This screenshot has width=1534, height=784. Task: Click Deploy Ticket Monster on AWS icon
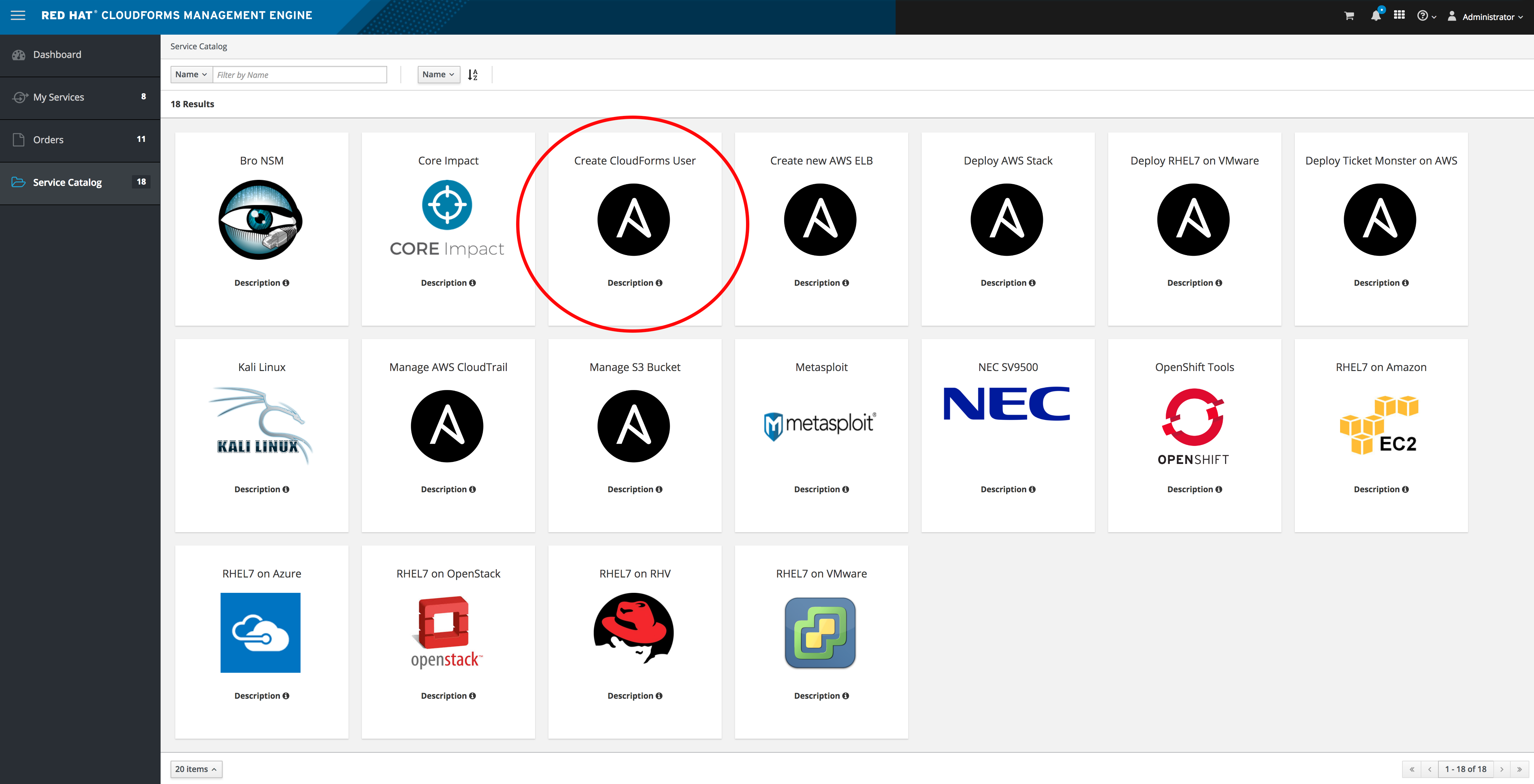pyautogui.click(x=1380, y=220)
